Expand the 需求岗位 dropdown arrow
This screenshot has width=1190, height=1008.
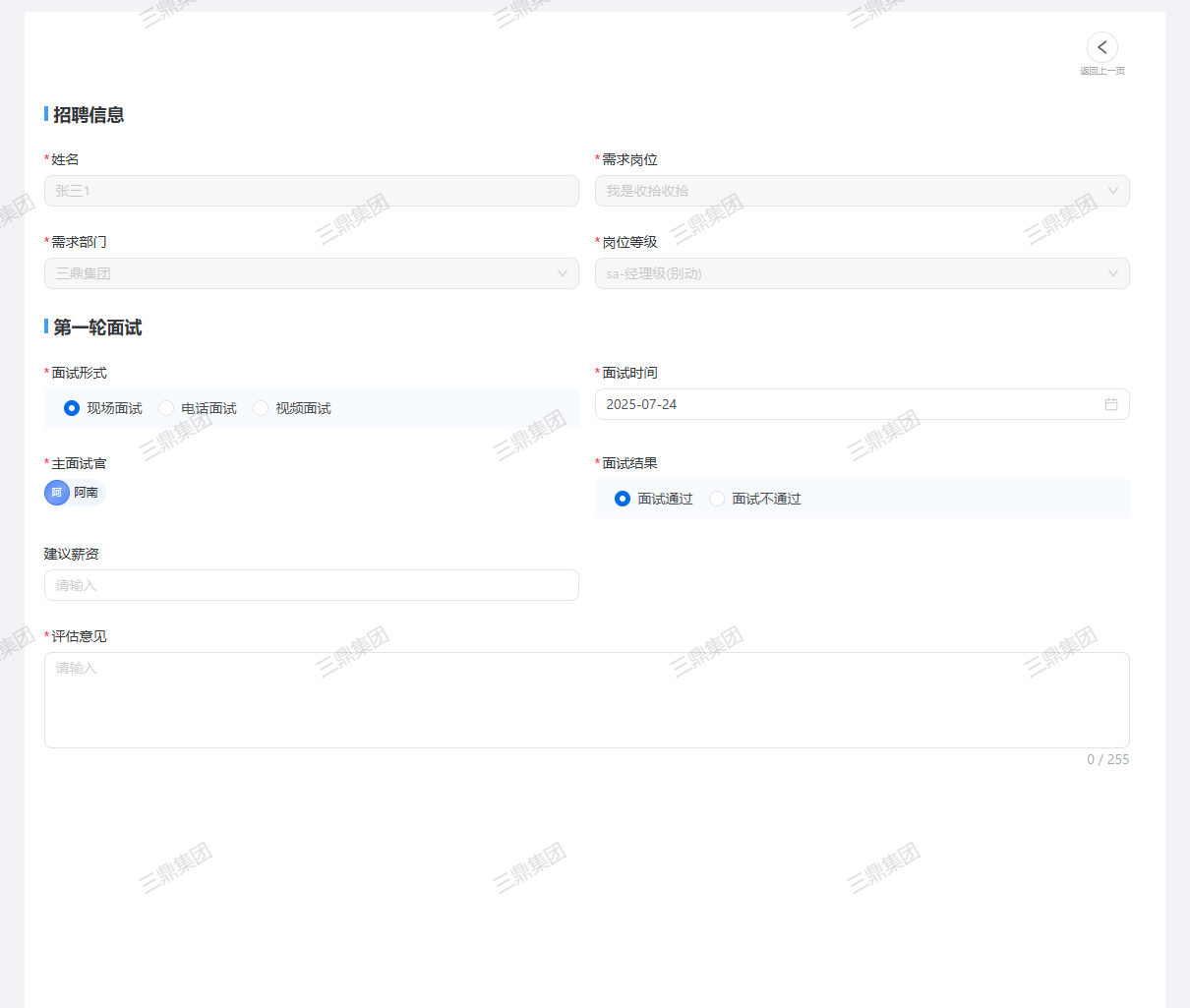[1112, 191]
